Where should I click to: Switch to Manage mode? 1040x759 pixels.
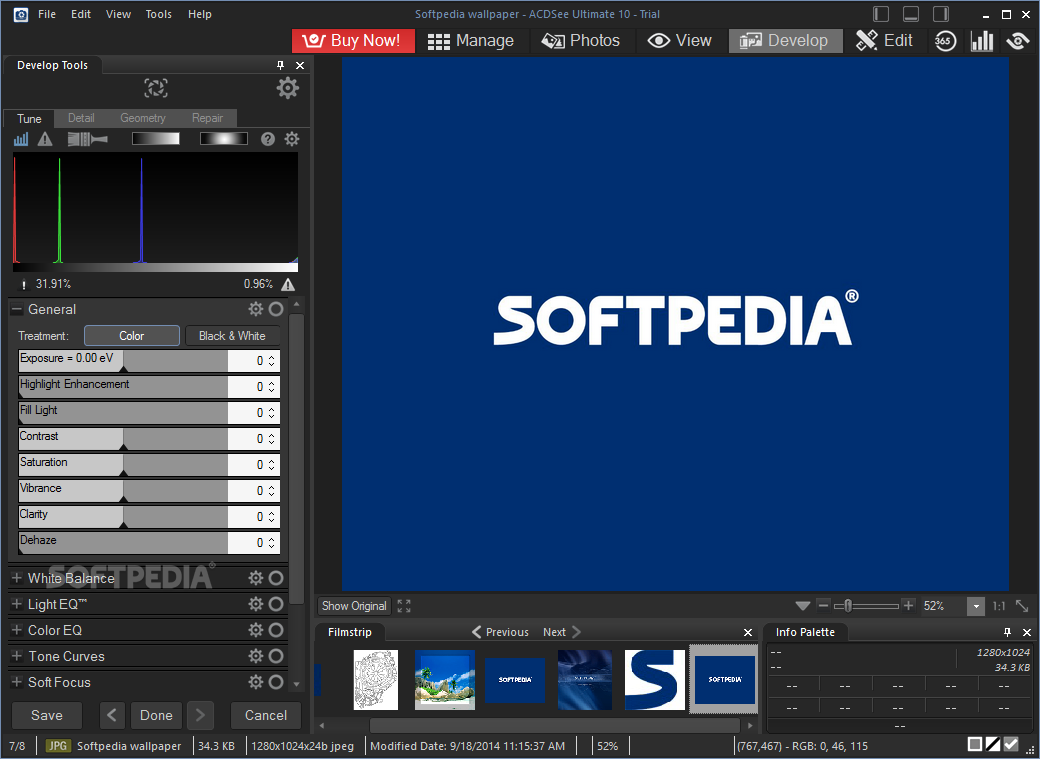(x=471, y=40)
